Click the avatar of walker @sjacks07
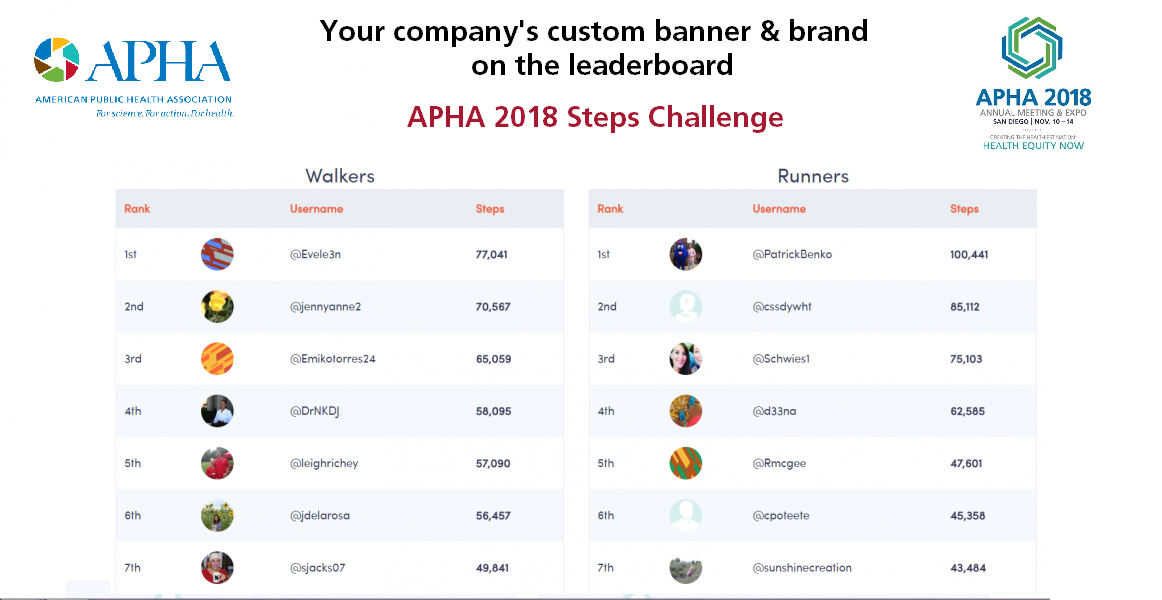Image resolution: width=1162 pixels, height=600 pixels. [x=217, y=568]
